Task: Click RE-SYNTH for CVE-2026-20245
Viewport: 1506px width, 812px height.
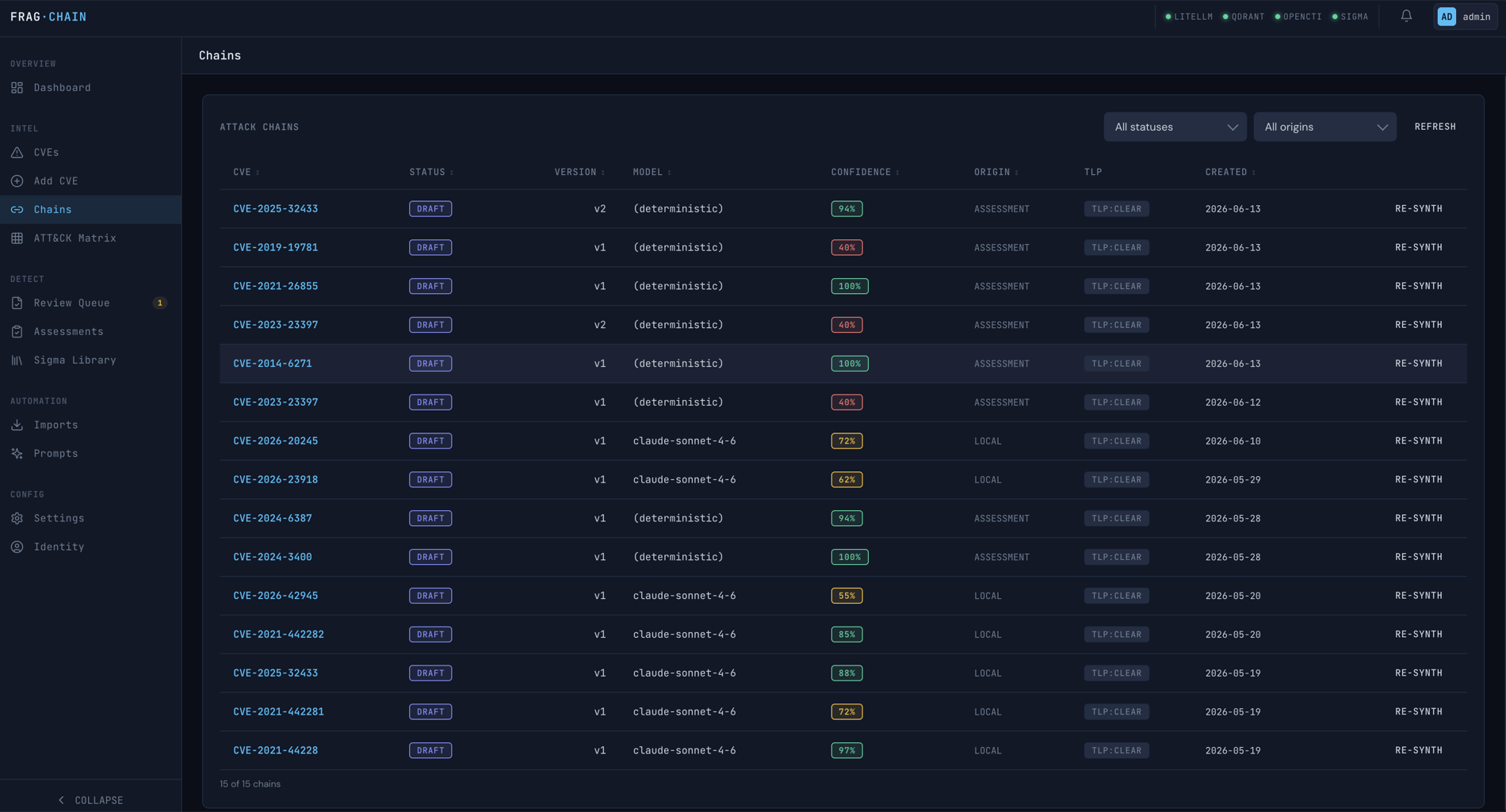Action: click(x=1419, y=441)
